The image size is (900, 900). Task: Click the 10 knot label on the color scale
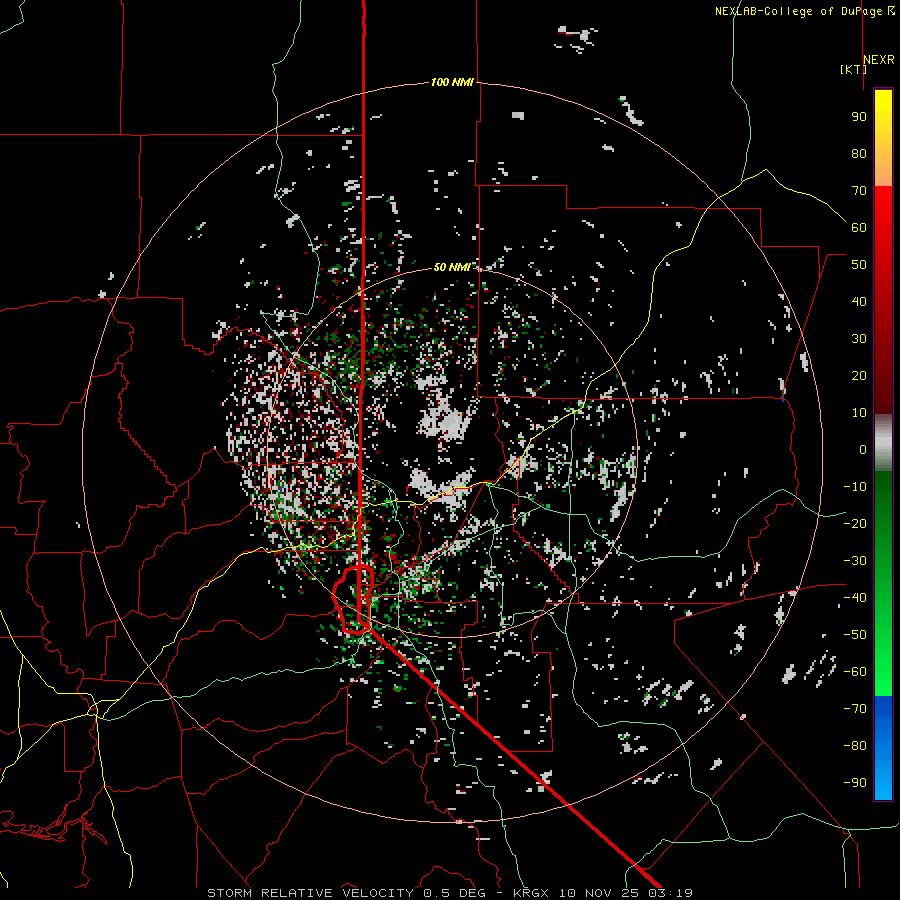pos(859,413)
